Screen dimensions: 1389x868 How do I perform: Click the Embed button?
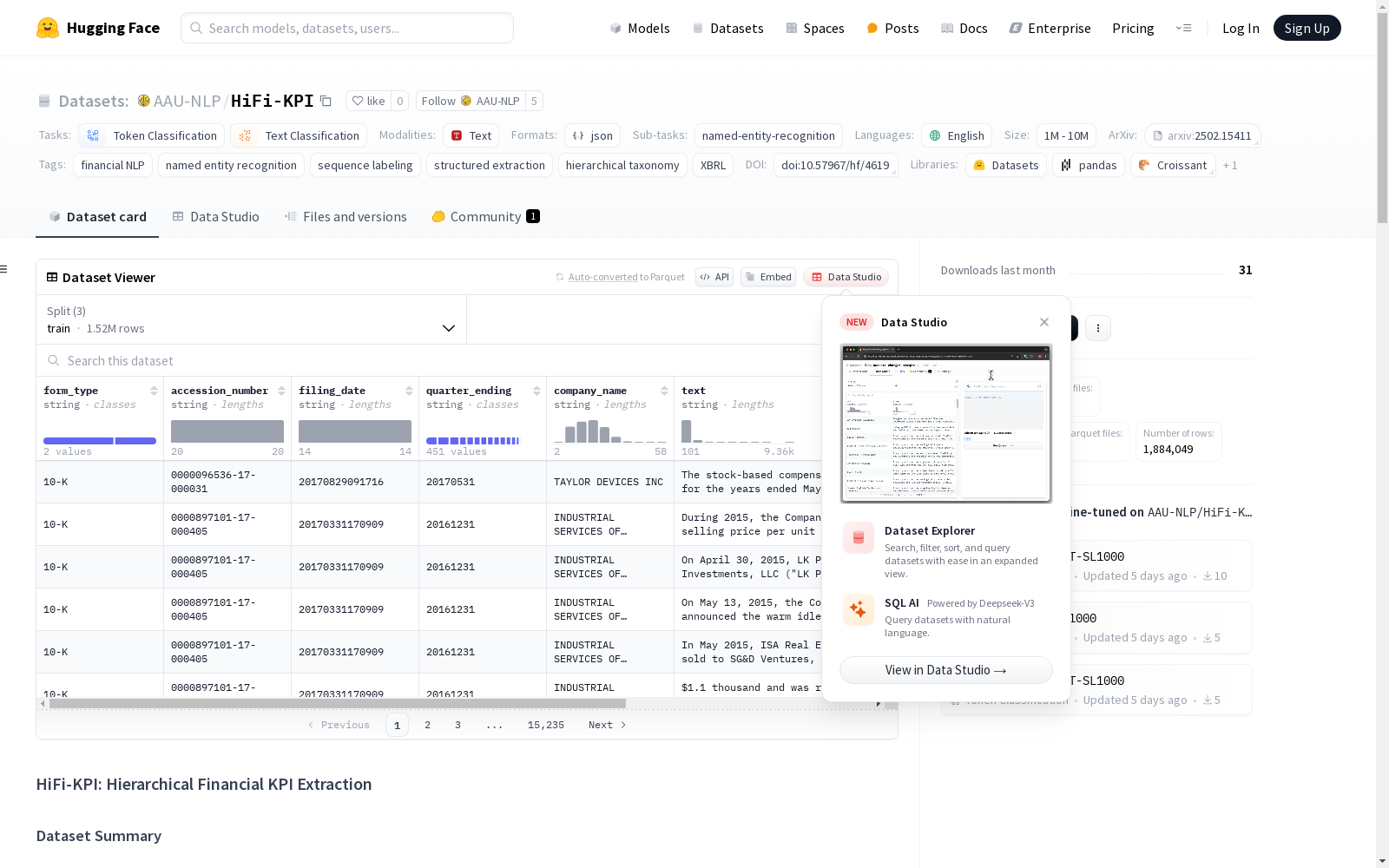point(768,277)
